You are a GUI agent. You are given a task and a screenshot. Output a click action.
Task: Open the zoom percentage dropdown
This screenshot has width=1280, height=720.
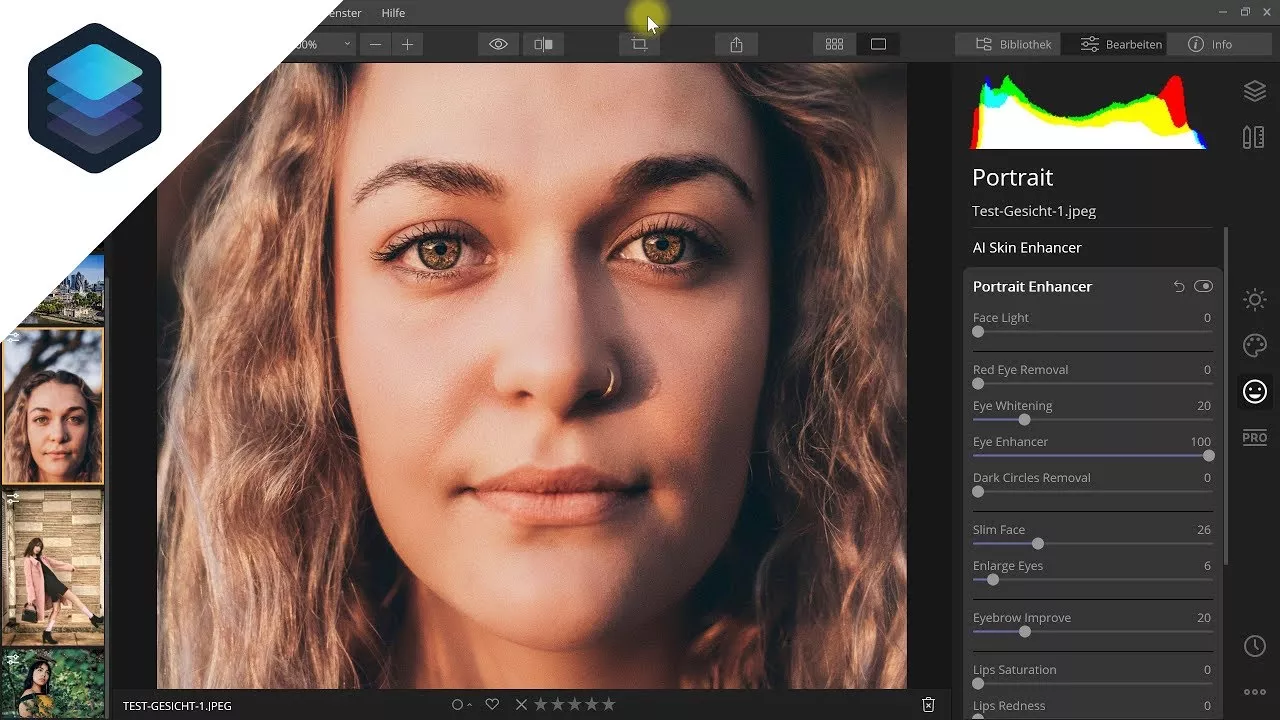346,45
